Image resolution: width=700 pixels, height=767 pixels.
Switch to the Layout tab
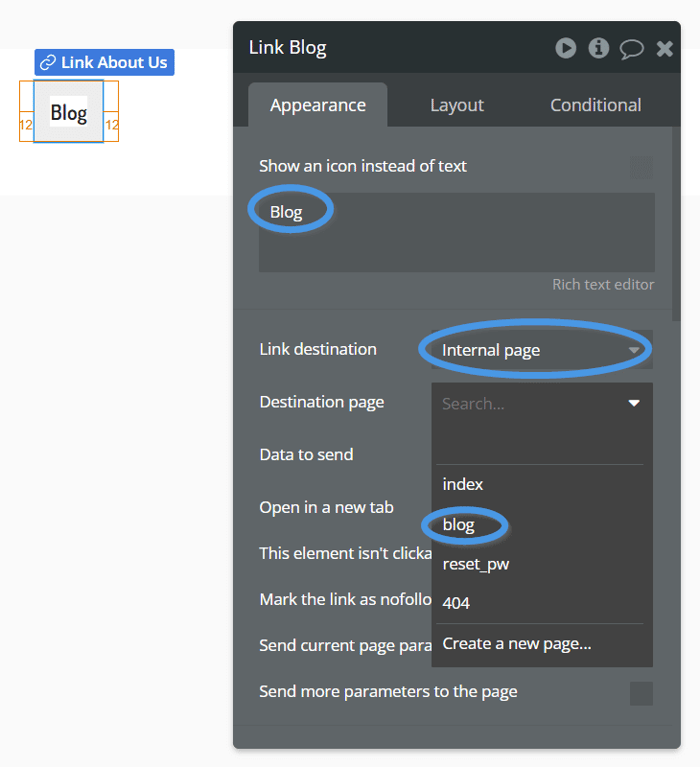[x=457, y=105]
